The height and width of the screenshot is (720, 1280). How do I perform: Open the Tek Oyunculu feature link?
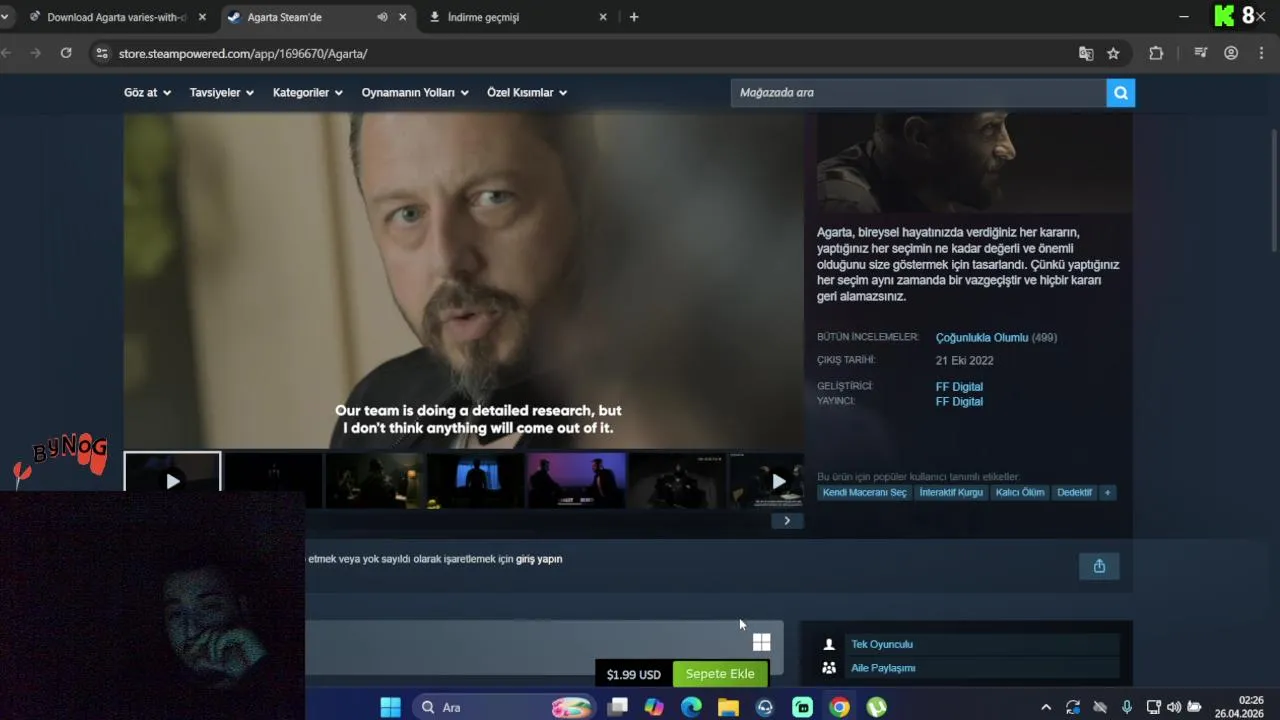[x=882, y=645]
